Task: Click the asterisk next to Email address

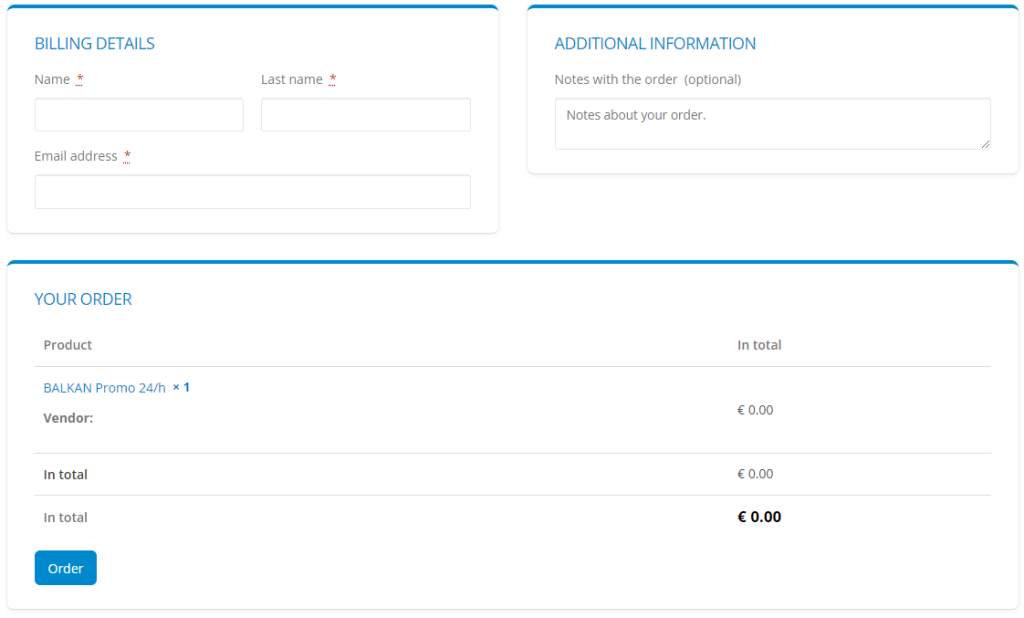Action: pyautogui.click(x=128, y=157)
